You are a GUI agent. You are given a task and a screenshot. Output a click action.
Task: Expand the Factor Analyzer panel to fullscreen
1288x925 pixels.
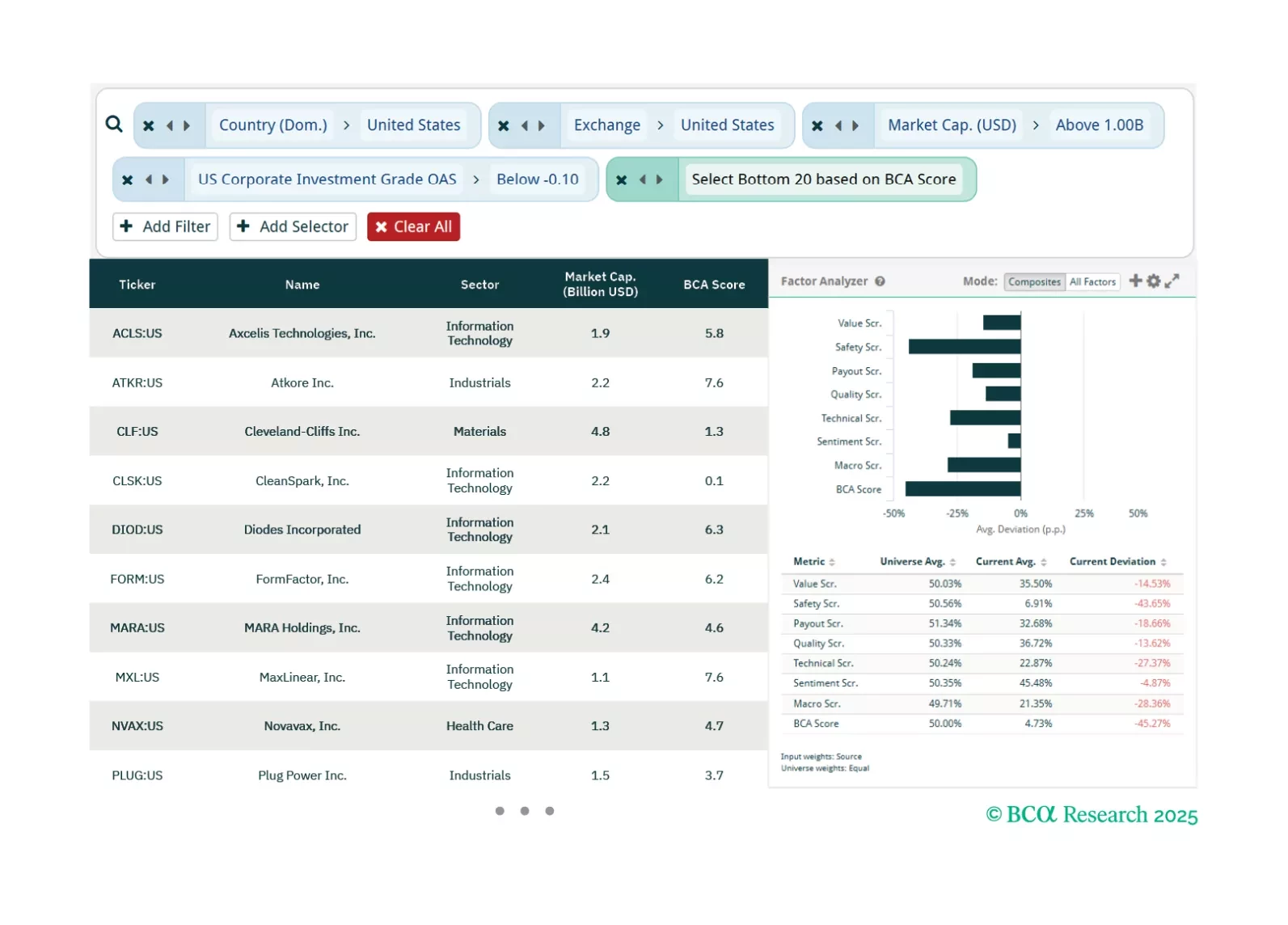[1172, 281]
